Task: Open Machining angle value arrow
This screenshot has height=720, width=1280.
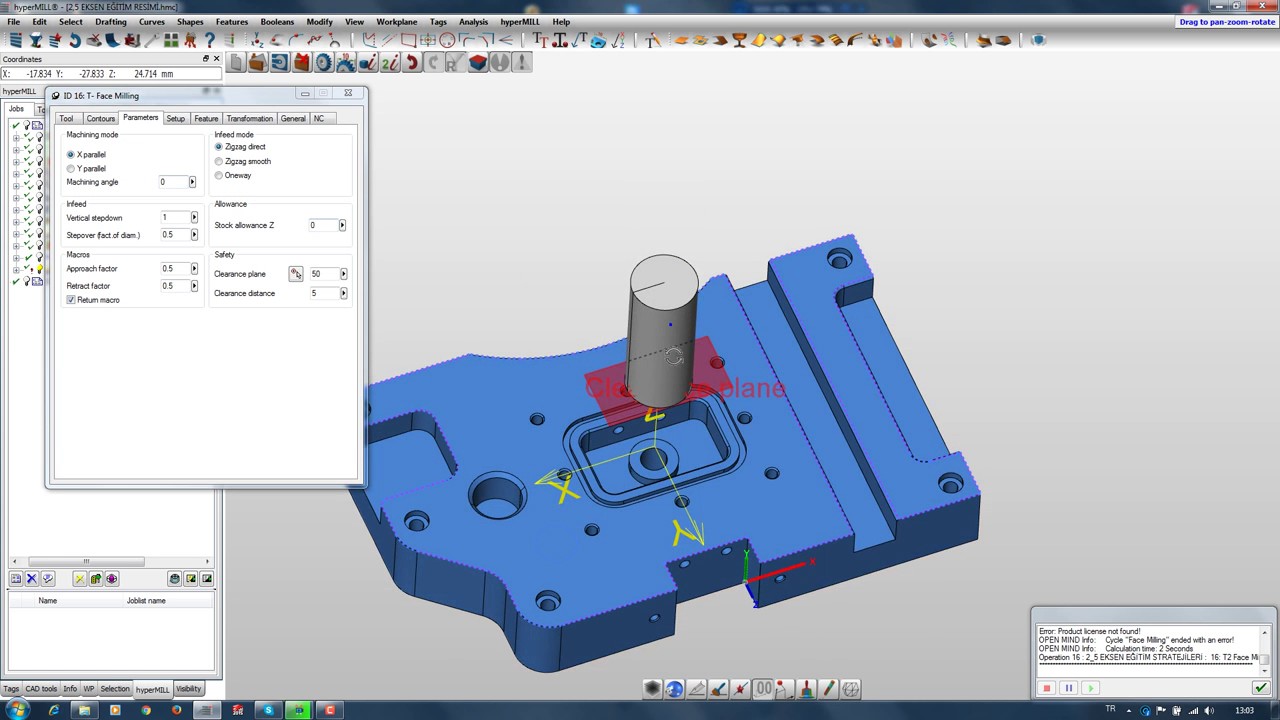Action: tap(192, 182)
